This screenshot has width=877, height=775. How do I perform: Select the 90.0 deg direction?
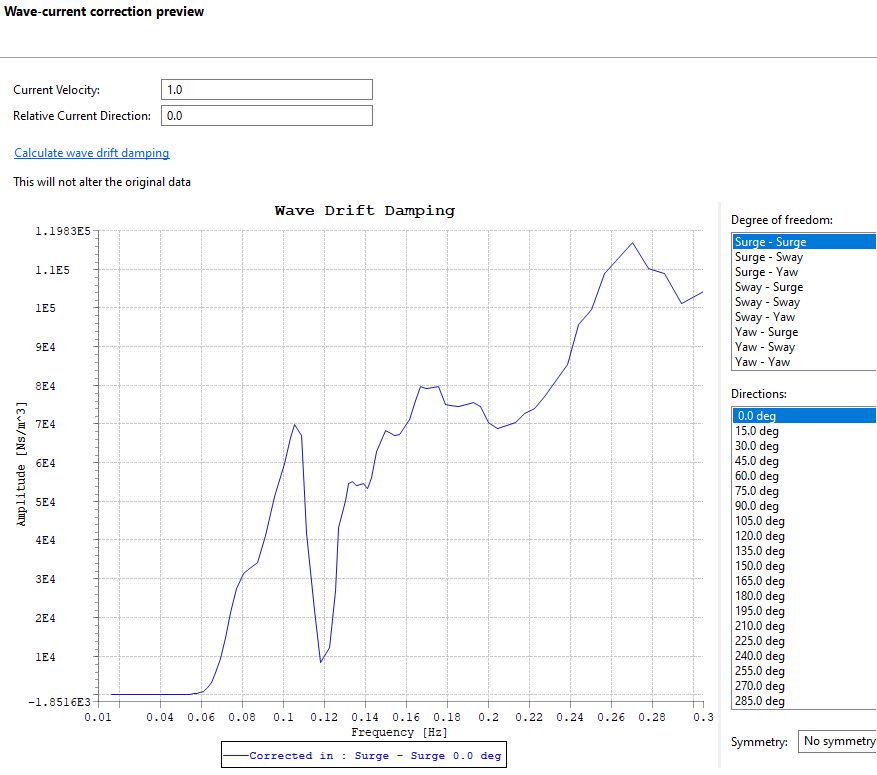757,506
